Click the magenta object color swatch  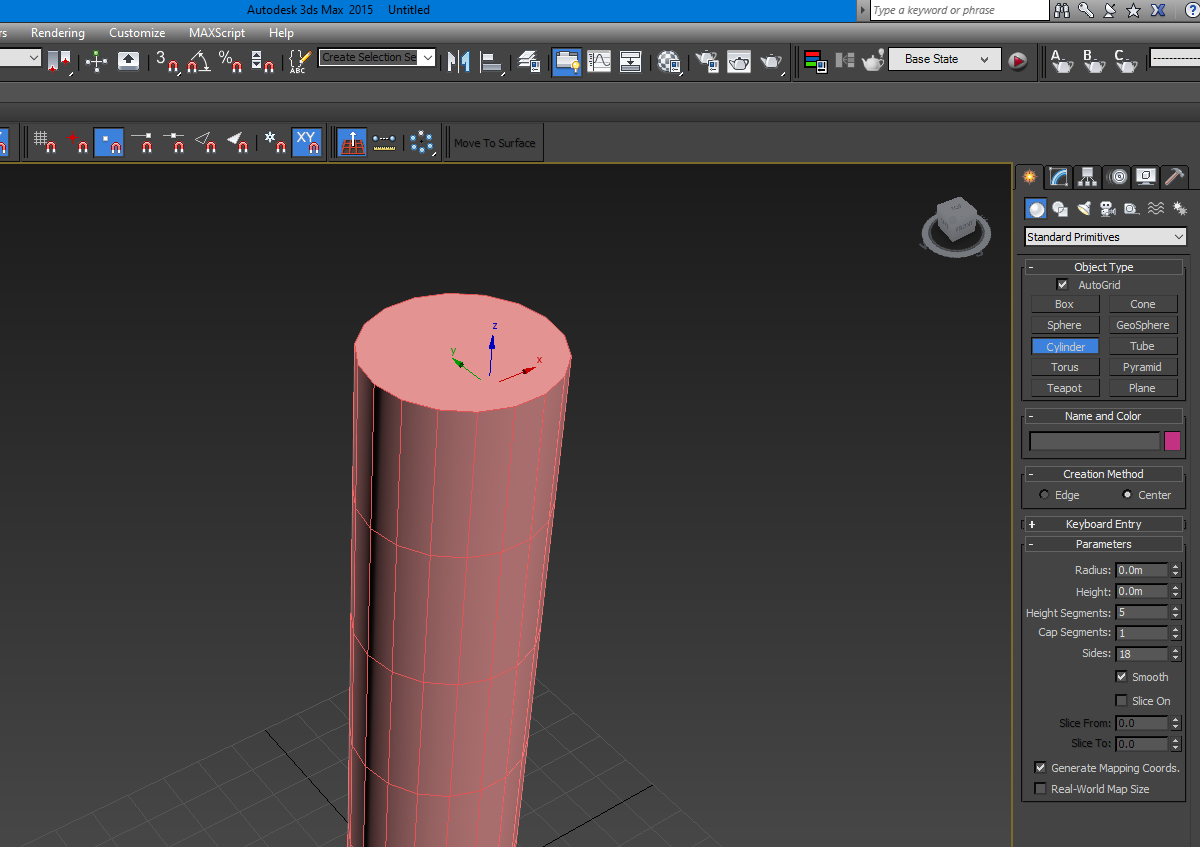[1172, 441]
